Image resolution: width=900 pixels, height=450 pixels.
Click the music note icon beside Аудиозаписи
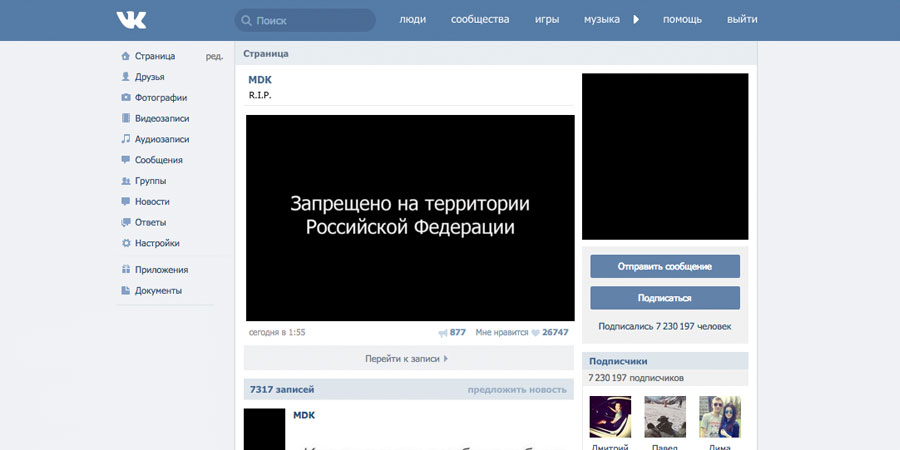point(126,139)
